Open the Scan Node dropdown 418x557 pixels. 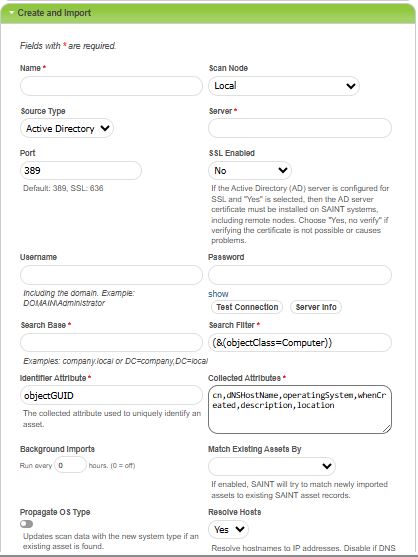[284, 86]
